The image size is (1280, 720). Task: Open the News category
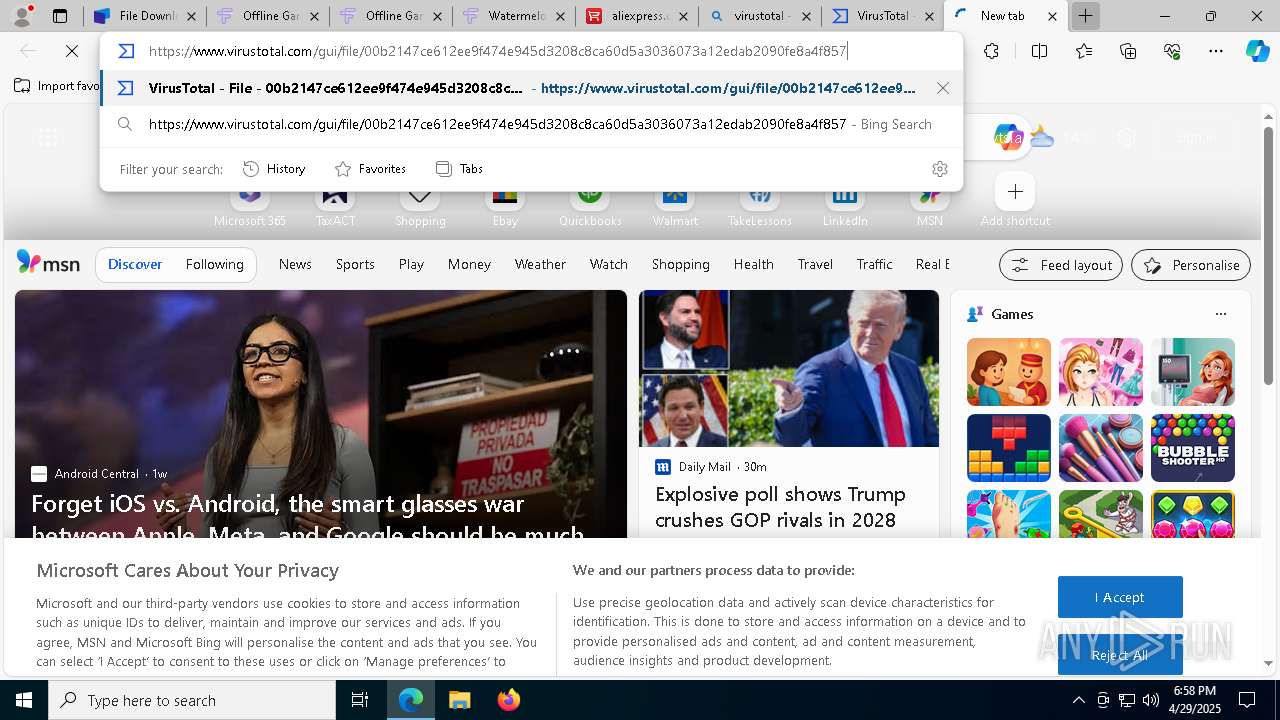click(x=295, y=264)
